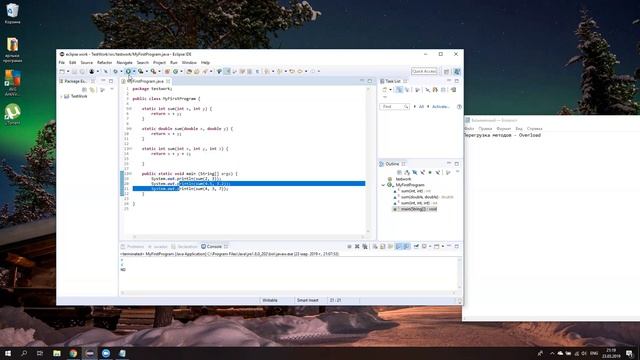Image resolution: width=640 pixels, height=360 pixels.
Task: Open the Run menu
Action: pos(174,62)
